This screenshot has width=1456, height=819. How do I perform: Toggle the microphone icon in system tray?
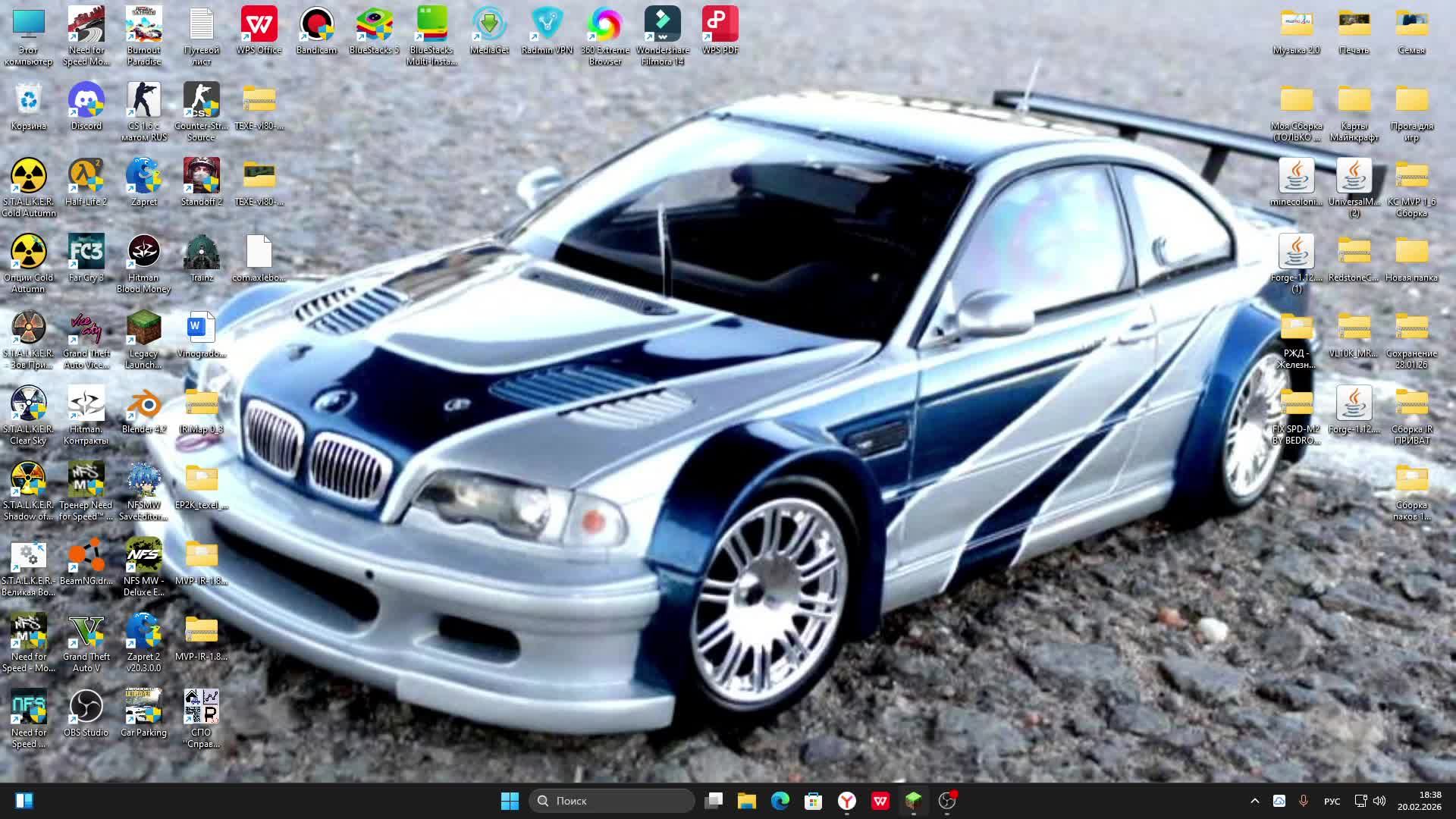pyautogui.click(x=1304, y=801)
